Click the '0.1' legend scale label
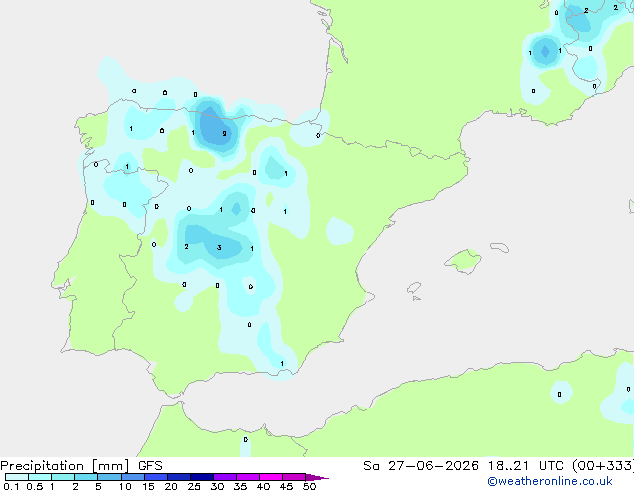Viewport: 634px width, 490px height. (11, 486)
